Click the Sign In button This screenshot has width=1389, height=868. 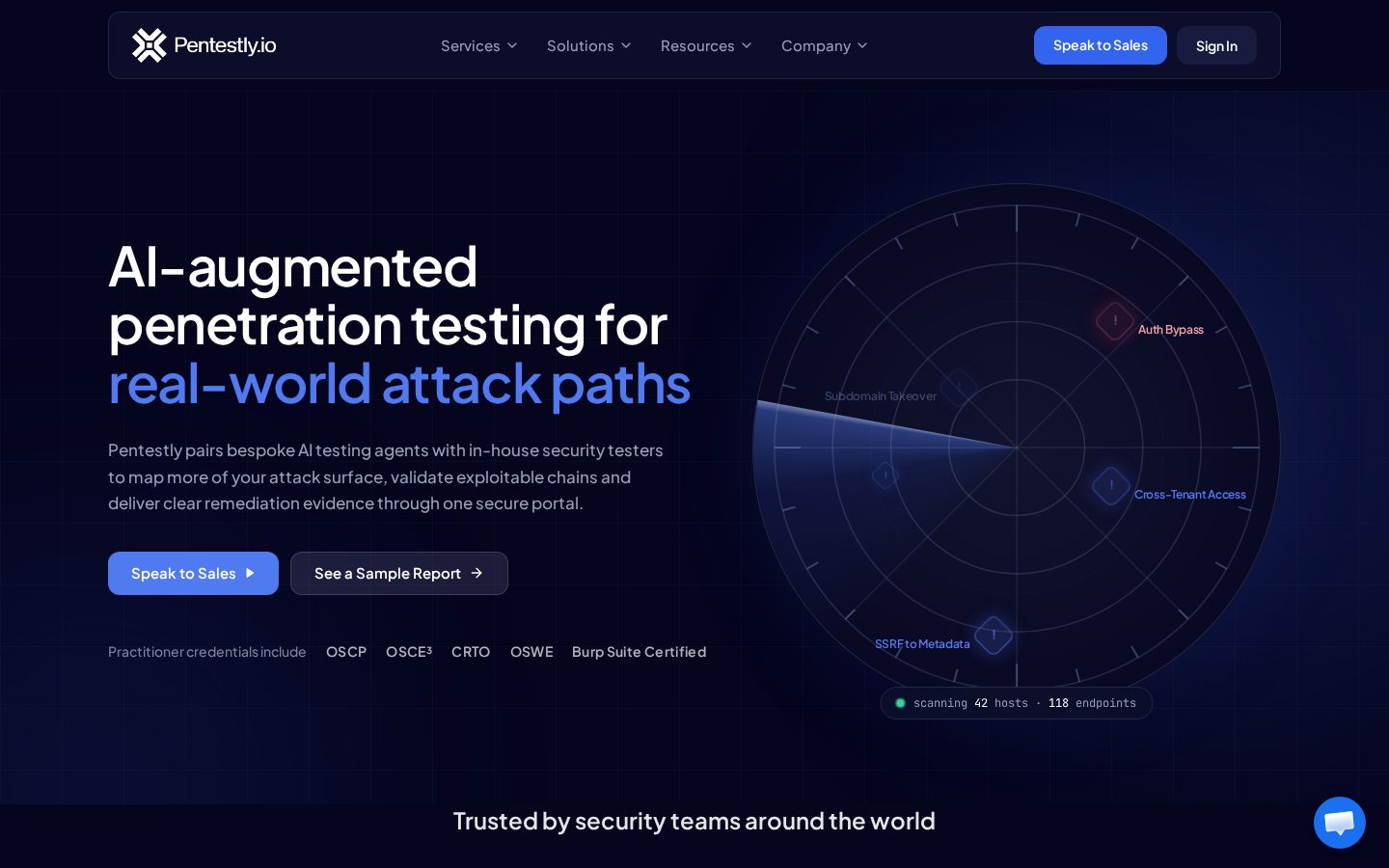tap(1216, 45)
